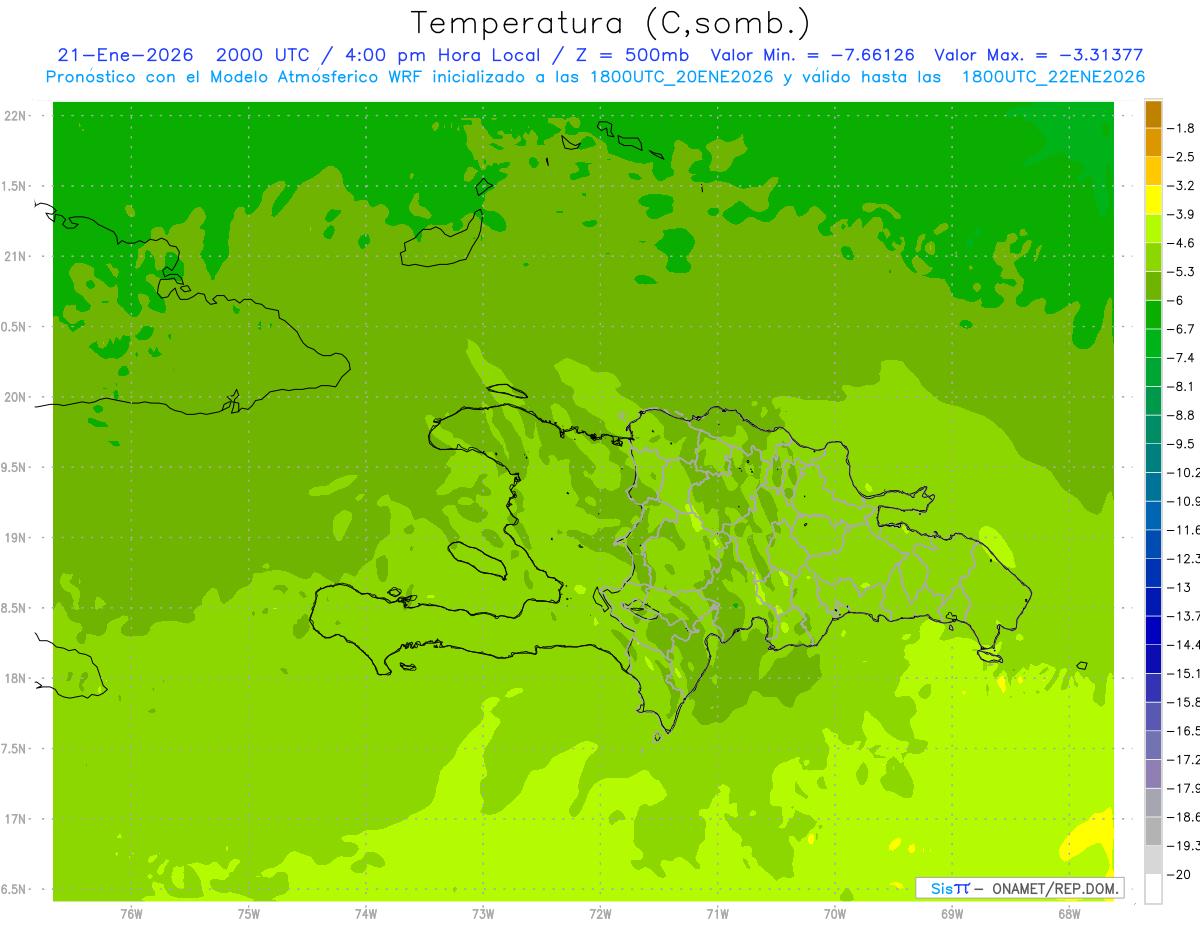The image size is (1200, 927).
Task: Click the "Valor Max. = -3.31377" readout
Action: coord(1038,56)
